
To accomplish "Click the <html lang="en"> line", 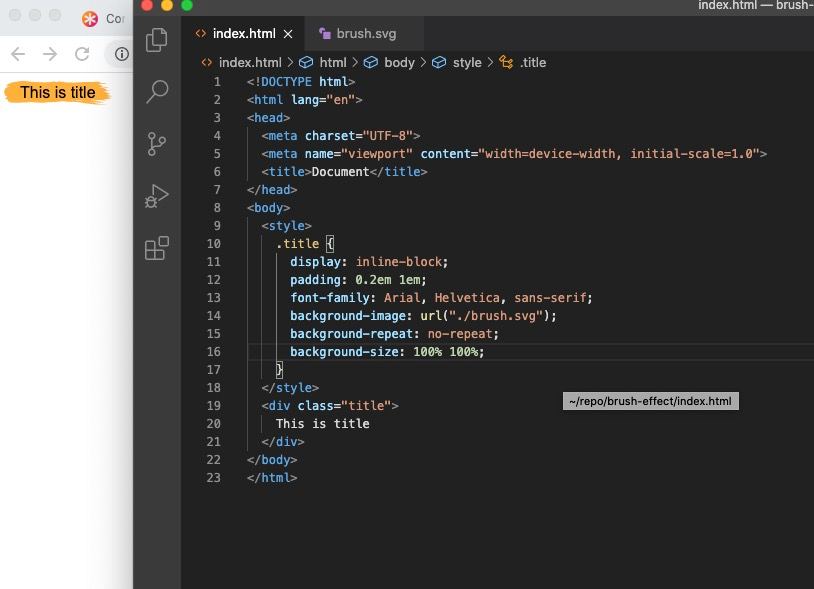I will tap(304, 100).
